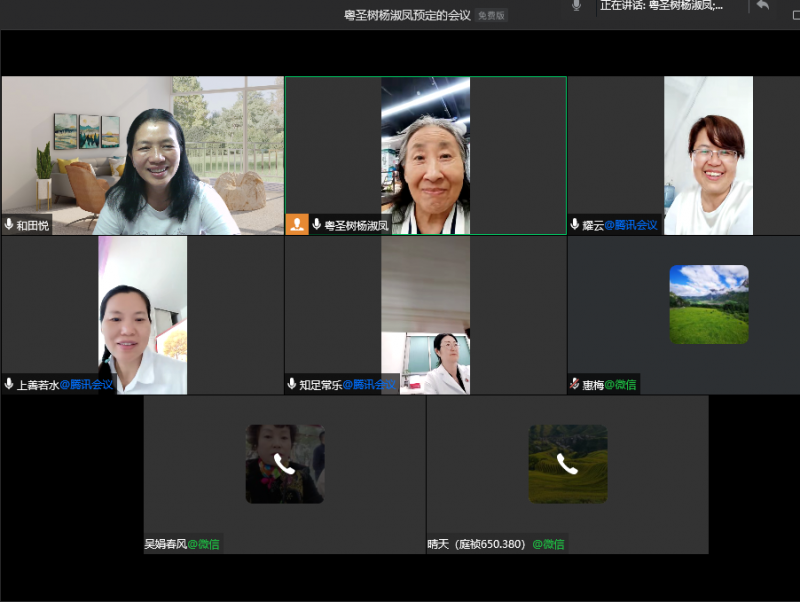
Task: Click the muted mic icon next to 惠梅
Action: click(575, 384)
